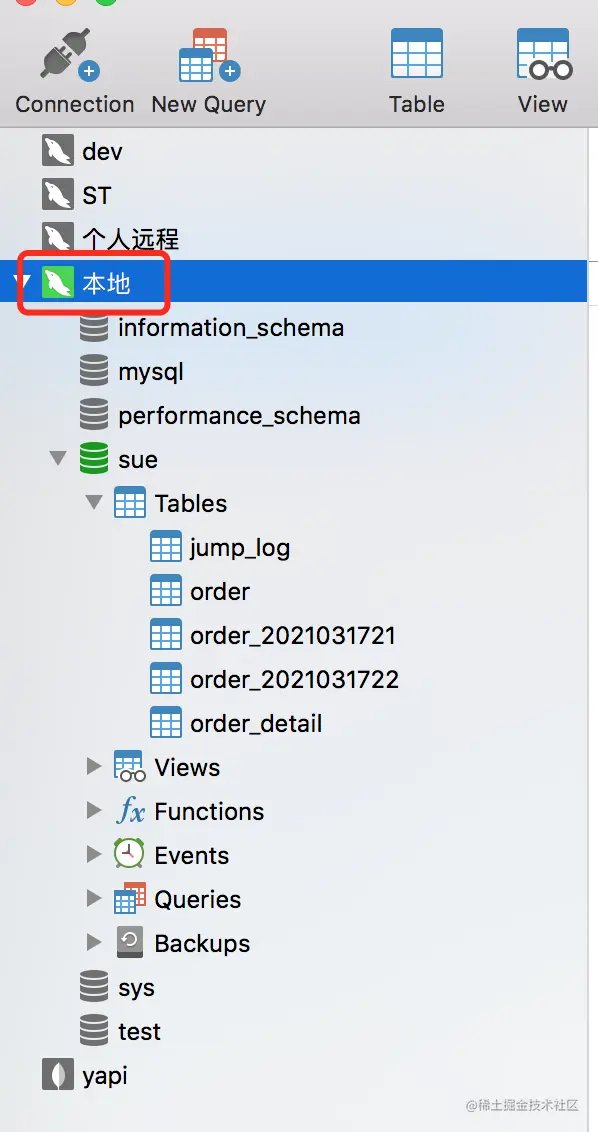Click the Events clock icon
598x1132 pixels.
tap(129, 855)
